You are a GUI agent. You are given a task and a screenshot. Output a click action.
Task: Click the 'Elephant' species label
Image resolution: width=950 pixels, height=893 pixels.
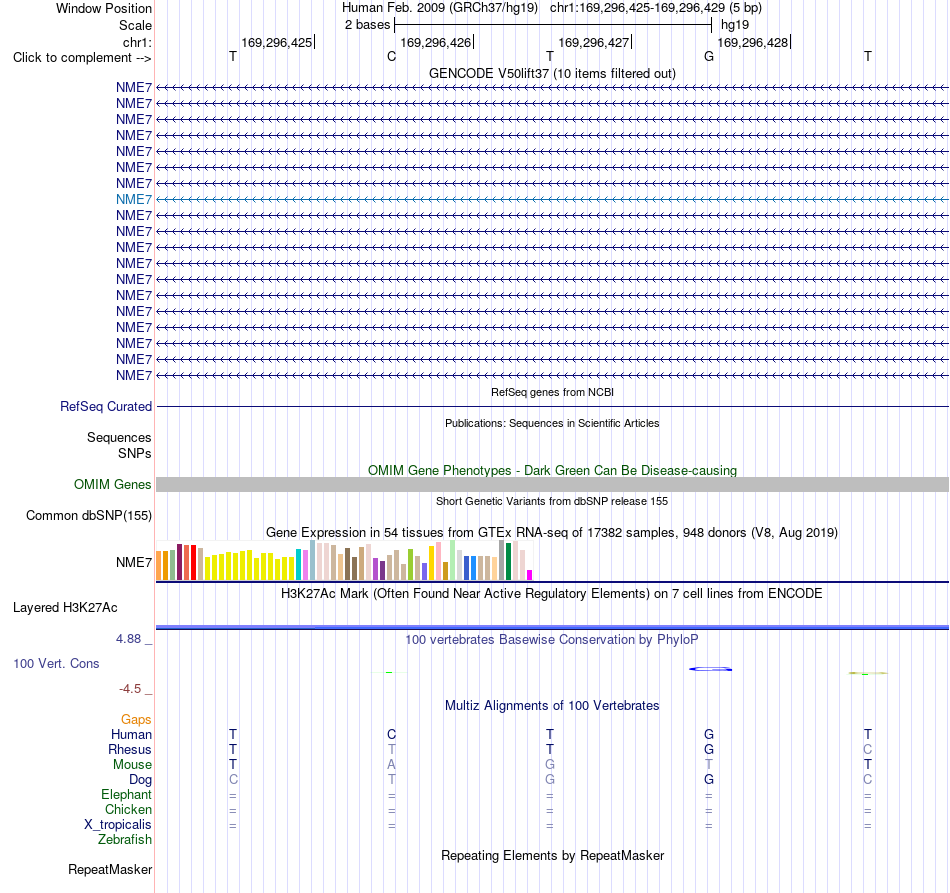pyautogui.click(x=126, y=794)
